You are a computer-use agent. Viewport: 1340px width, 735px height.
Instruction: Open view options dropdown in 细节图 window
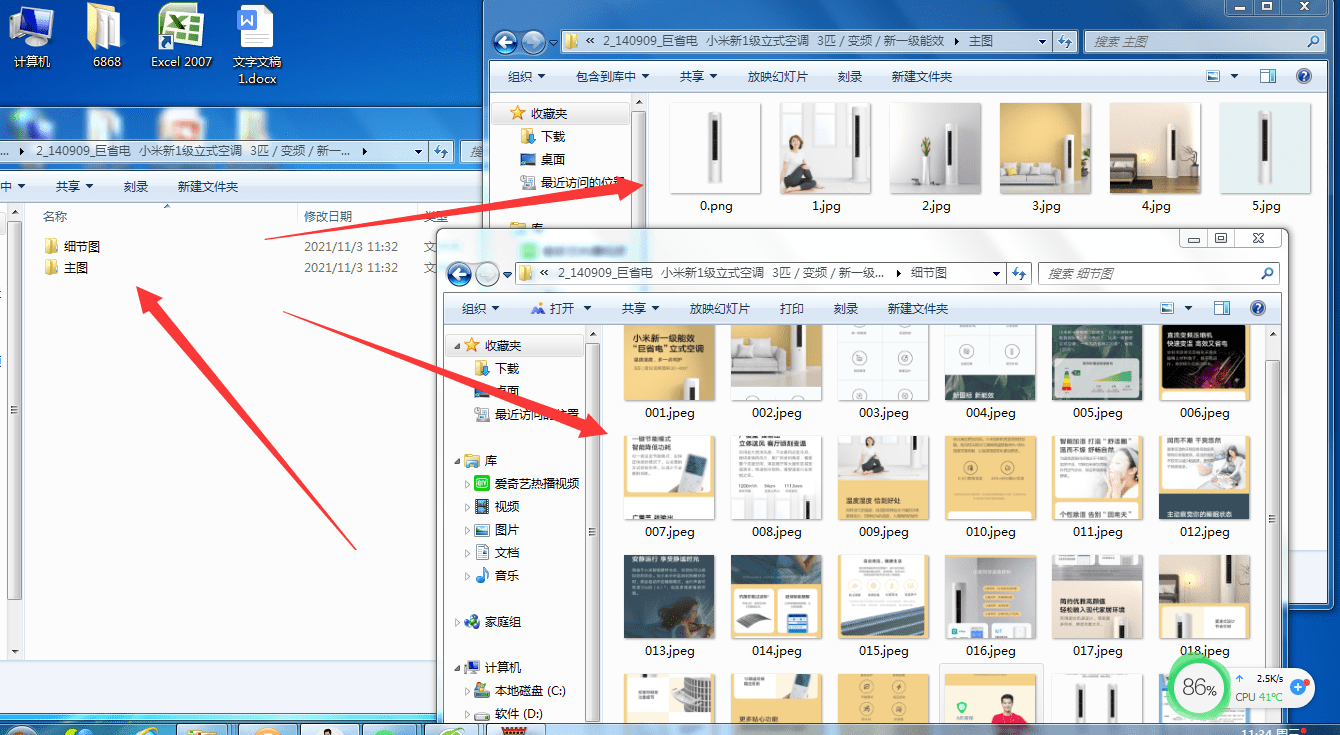(x=1188, y=309)
